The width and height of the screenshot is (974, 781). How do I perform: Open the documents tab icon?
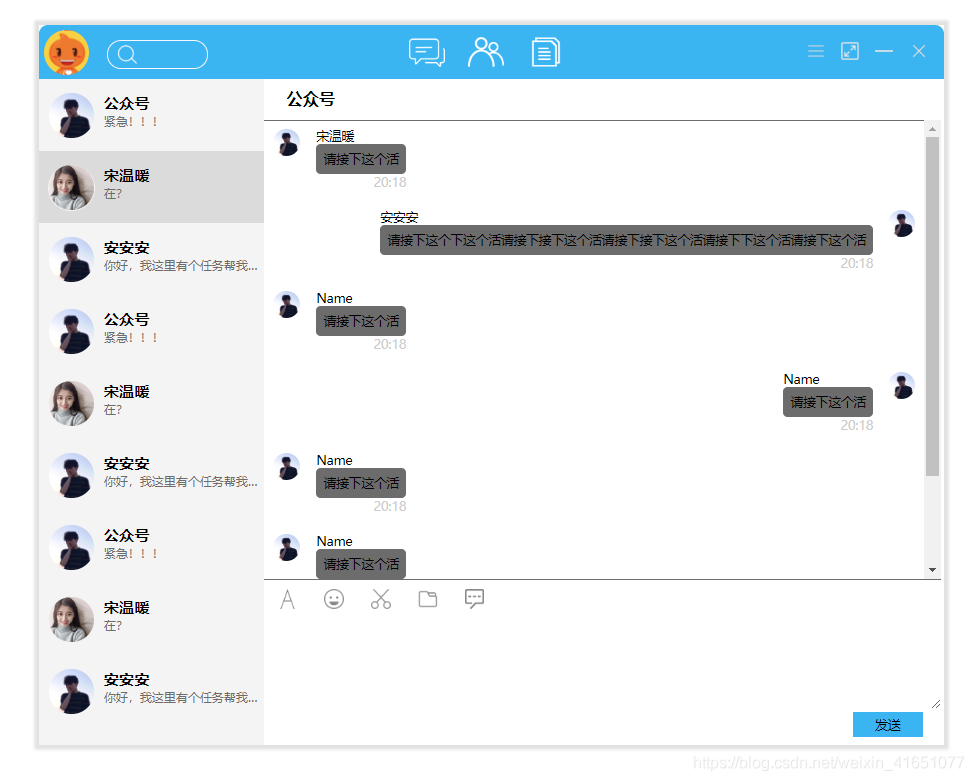(546, 52)
